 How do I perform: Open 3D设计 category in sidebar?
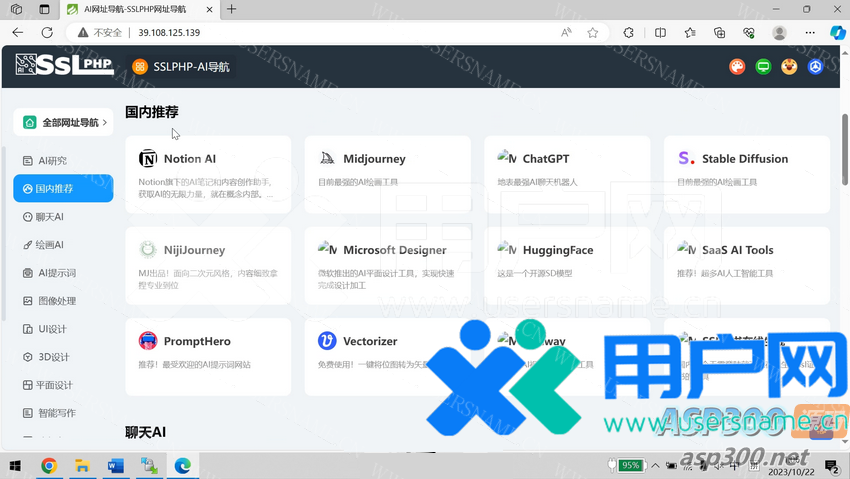click(46, 357)
